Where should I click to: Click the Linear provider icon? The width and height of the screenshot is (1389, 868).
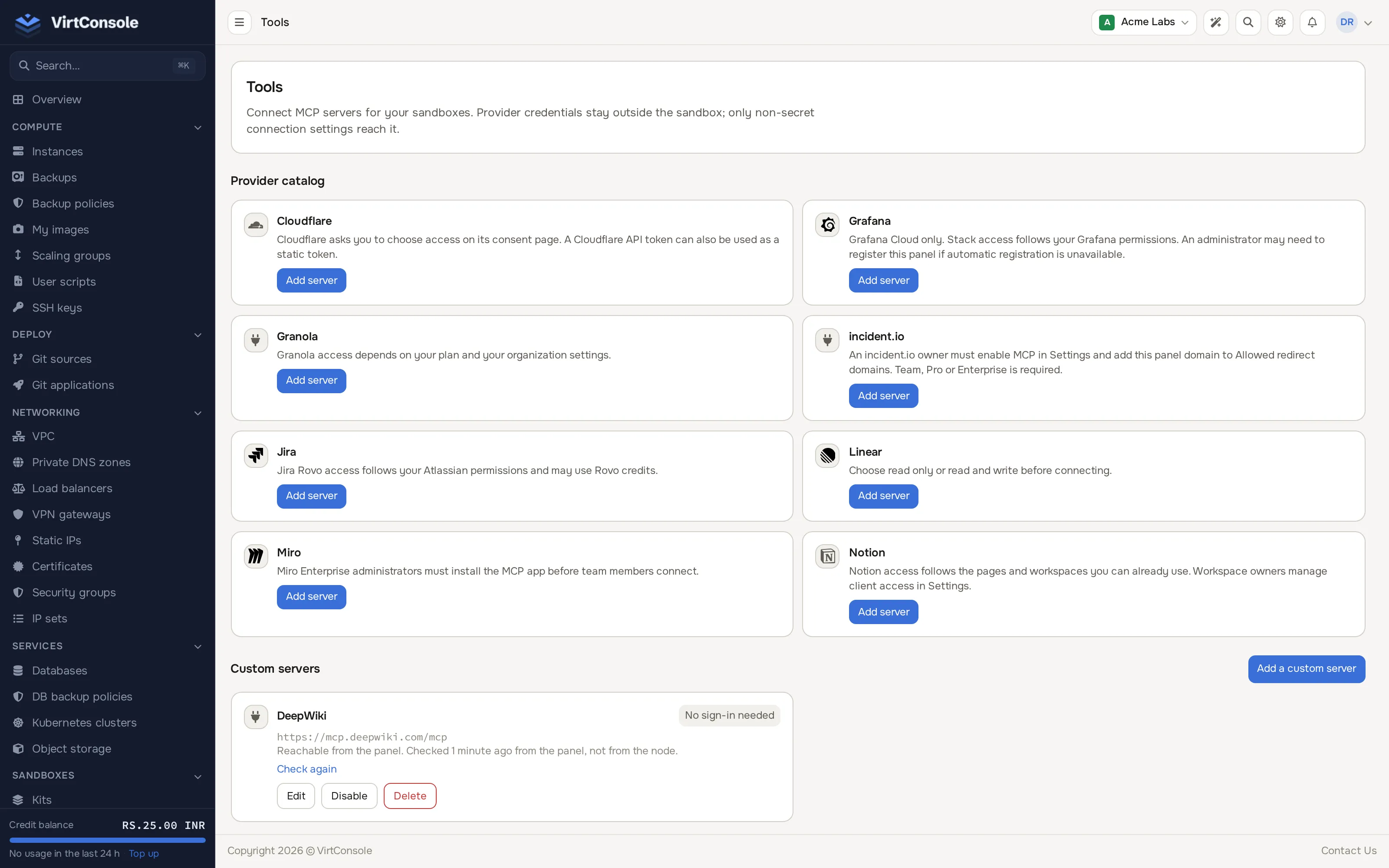click(x=827, y=455)
